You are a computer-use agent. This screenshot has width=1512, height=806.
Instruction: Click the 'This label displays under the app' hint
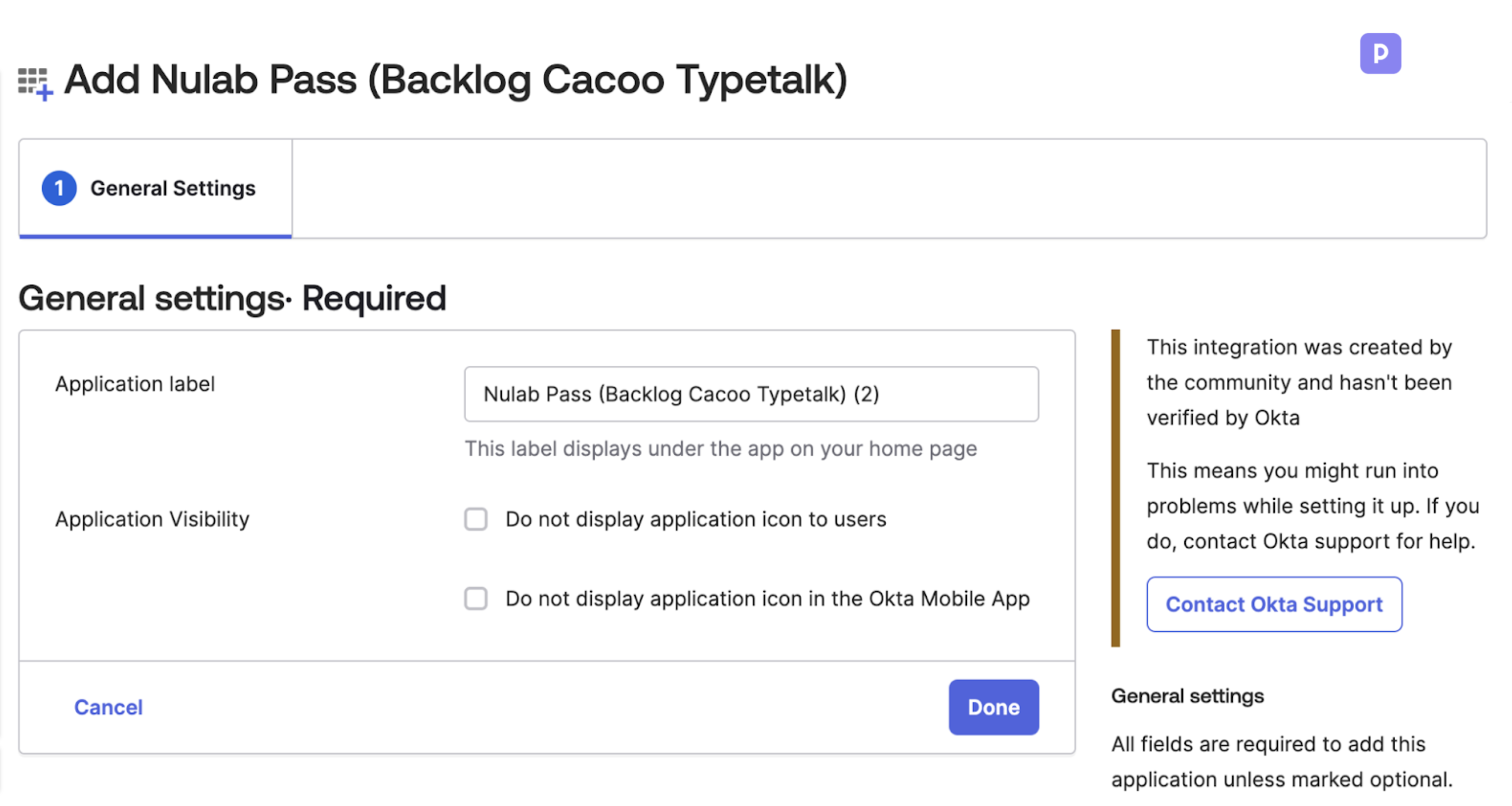point(720,449)
